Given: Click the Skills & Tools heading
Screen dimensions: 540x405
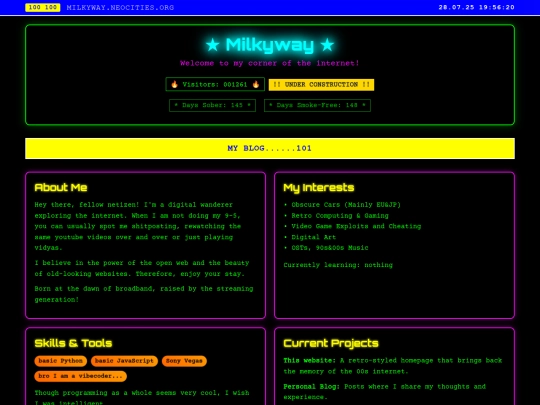Looking at the screenshot, I should coord(73,343).
